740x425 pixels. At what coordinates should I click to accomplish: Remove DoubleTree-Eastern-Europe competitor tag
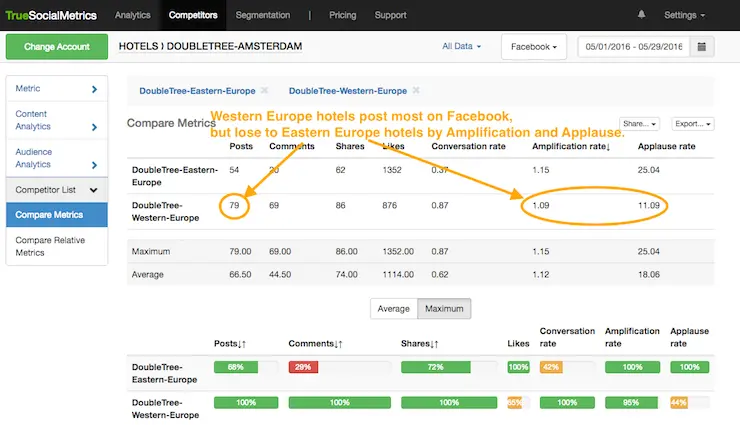click(264, 91)
